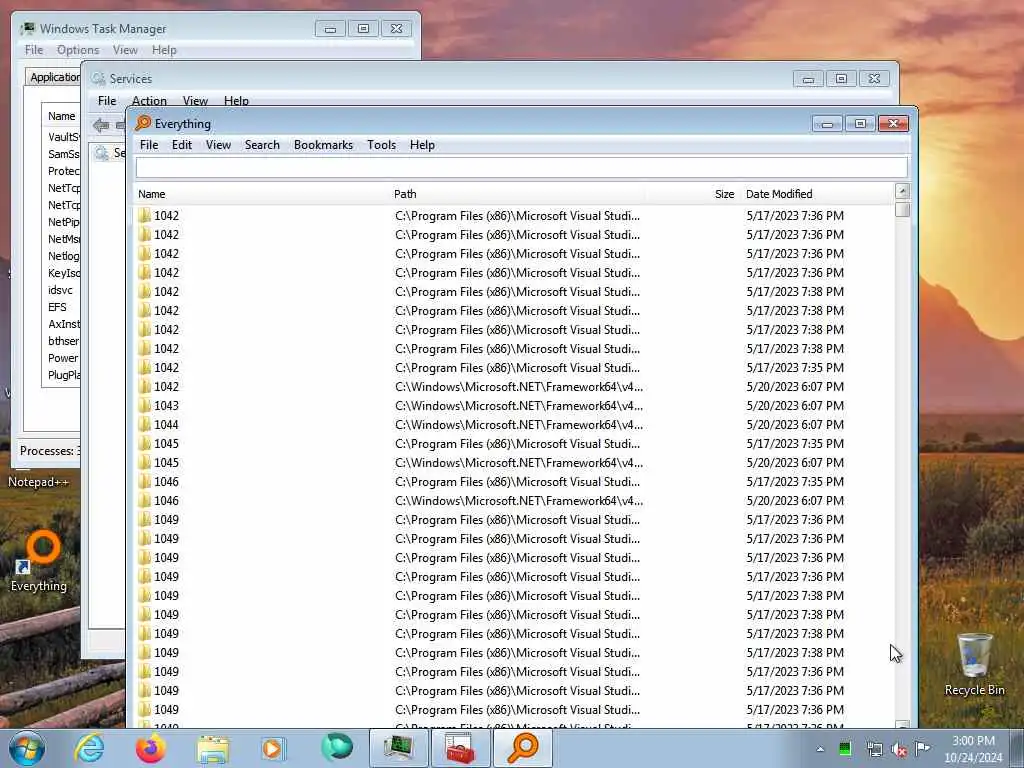Open the Notepad++ desktop shortcut
The image size is (1024, 768).
(x=38, y=482)
